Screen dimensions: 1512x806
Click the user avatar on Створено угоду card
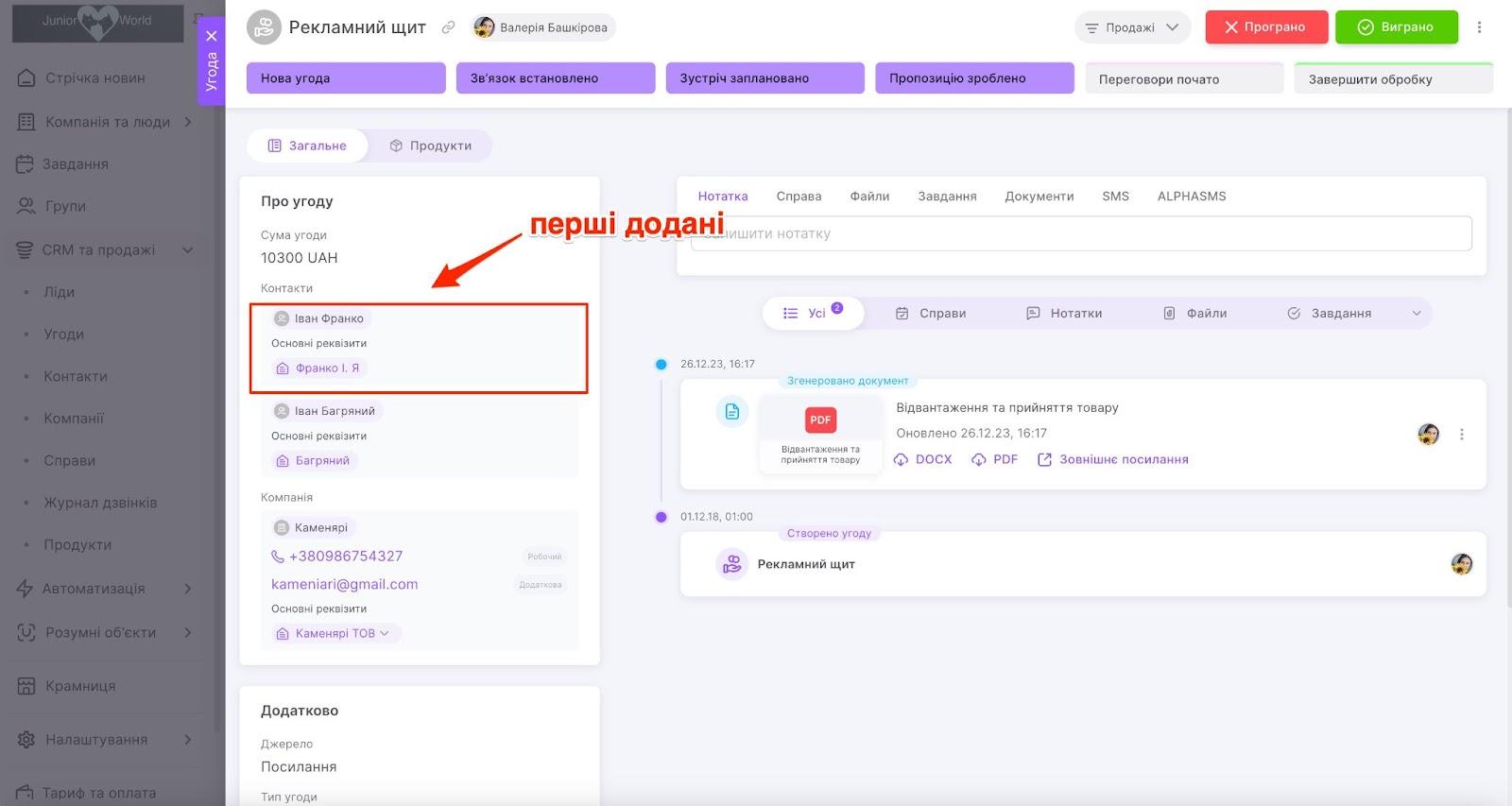pos(1461,564)
